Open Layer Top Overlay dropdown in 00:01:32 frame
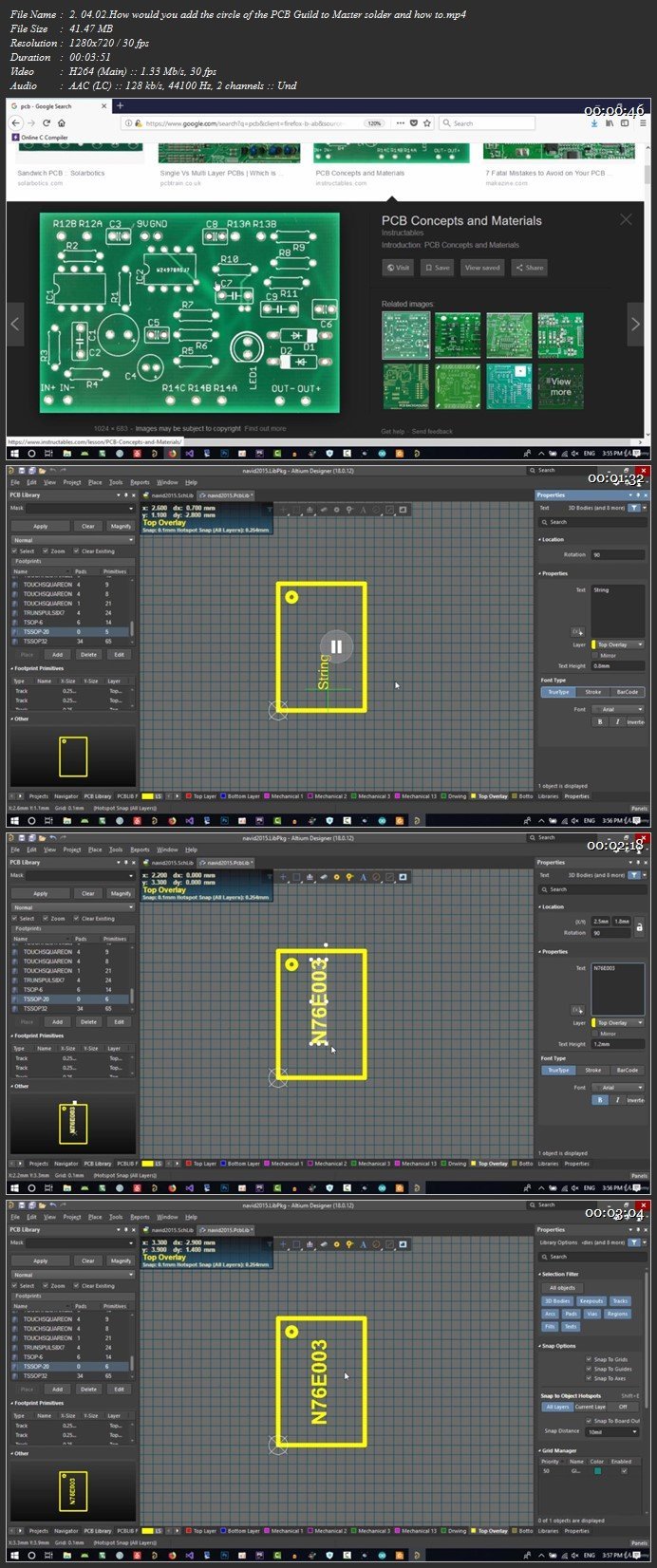 point(619,644)
